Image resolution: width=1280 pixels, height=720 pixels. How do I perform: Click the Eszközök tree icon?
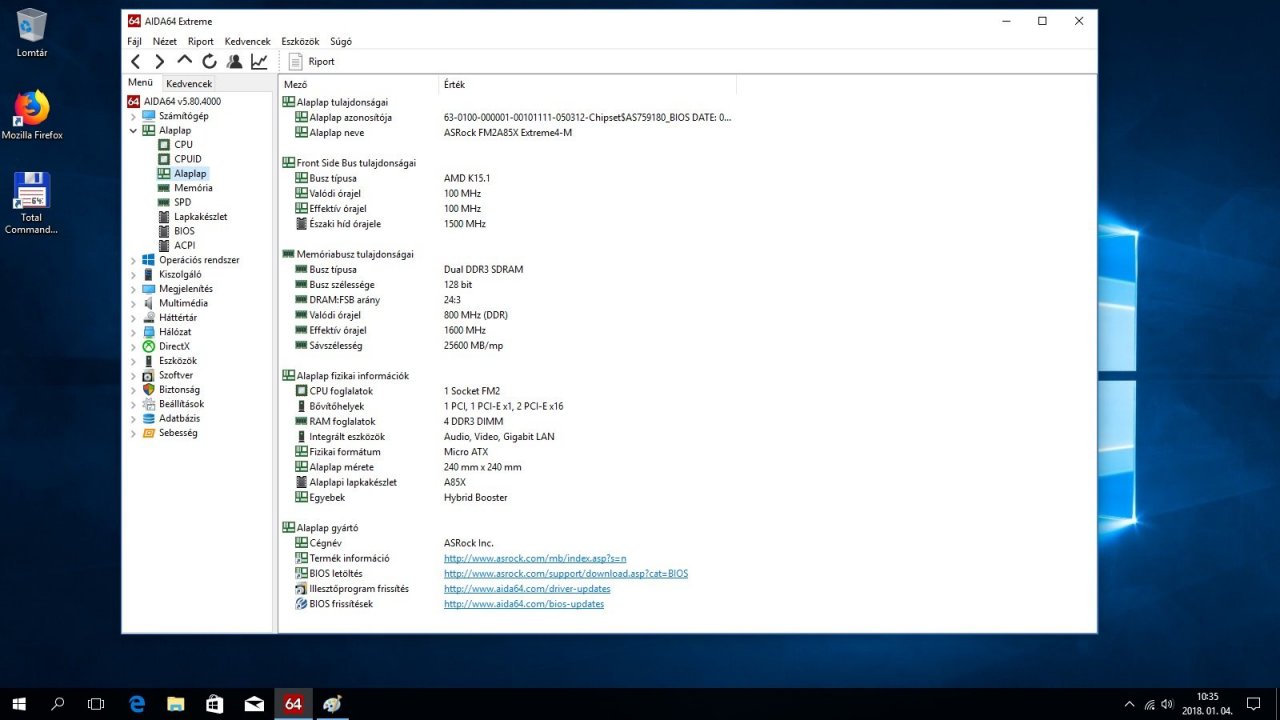coord(149,361)
